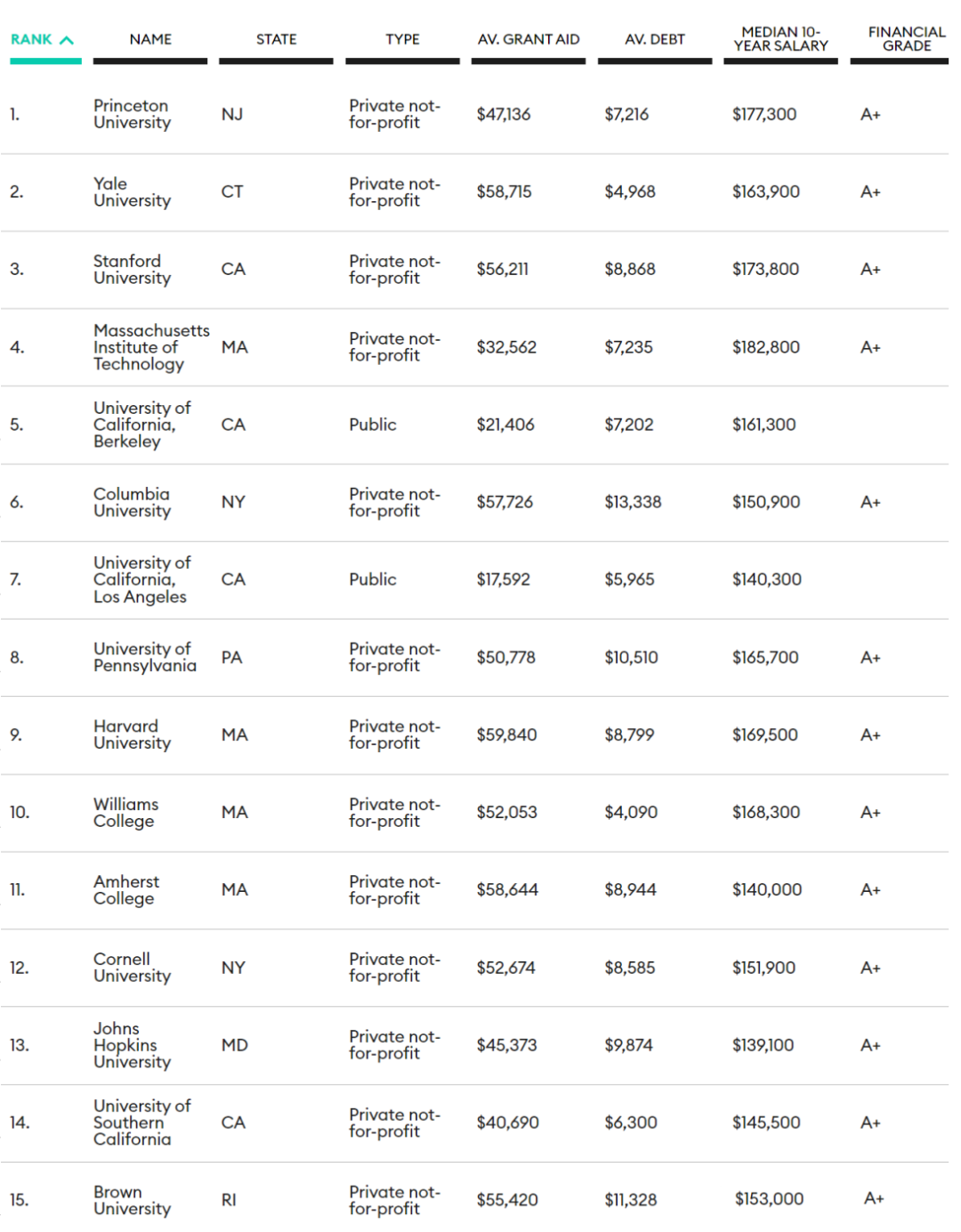Open the Princeton University entry
Screen dimensions: 961x1232
point(132,114)
